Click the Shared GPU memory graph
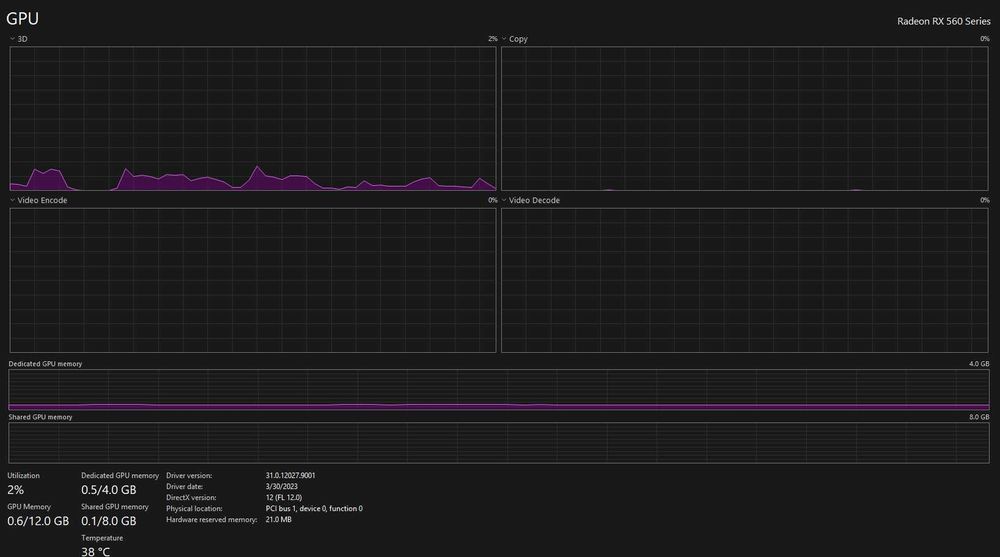Viewport: 1000px width, 557px height. click(499, 443)
